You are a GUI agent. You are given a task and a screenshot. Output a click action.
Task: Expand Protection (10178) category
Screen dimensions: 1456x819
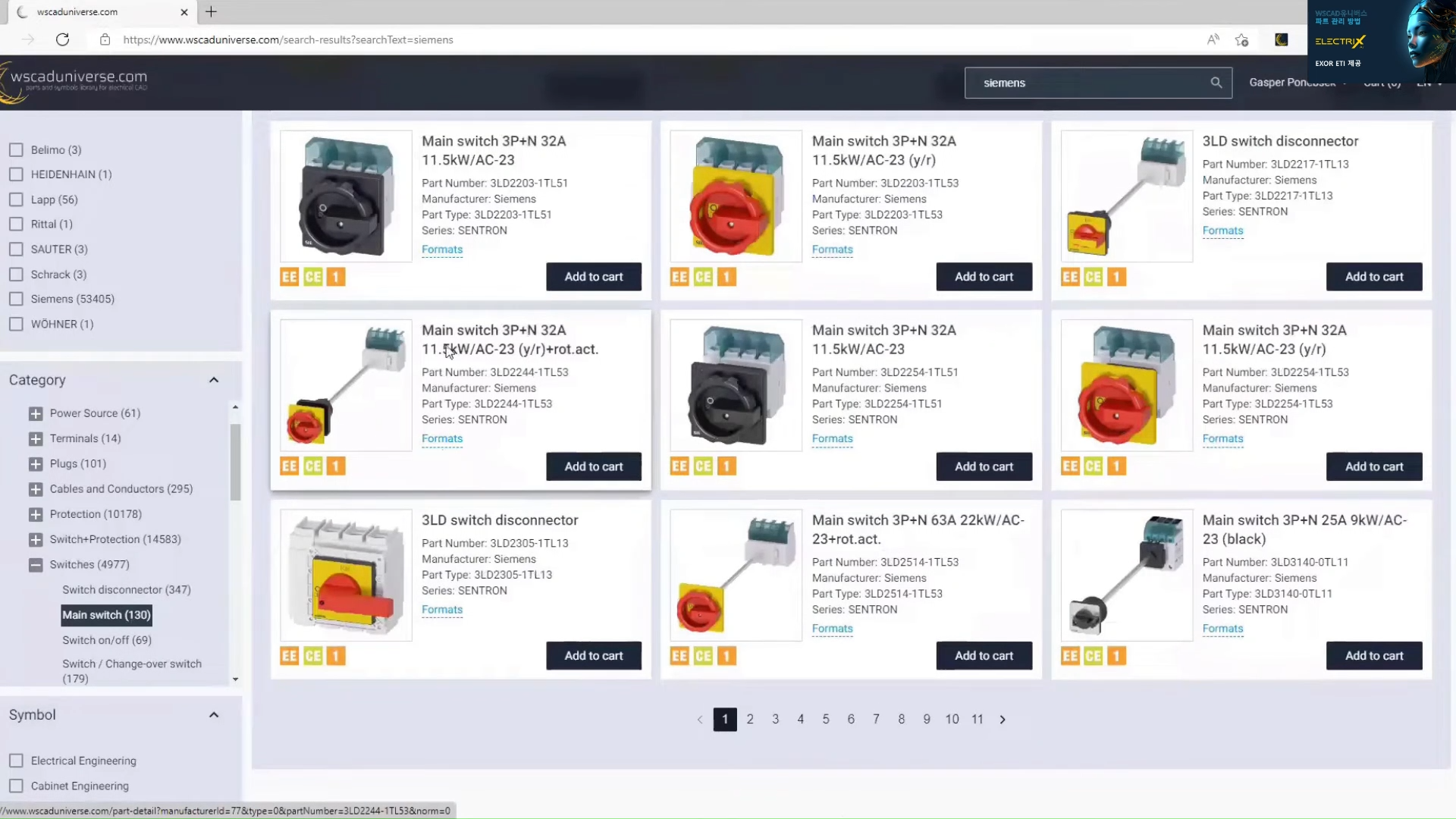click(x=36, y=515)
